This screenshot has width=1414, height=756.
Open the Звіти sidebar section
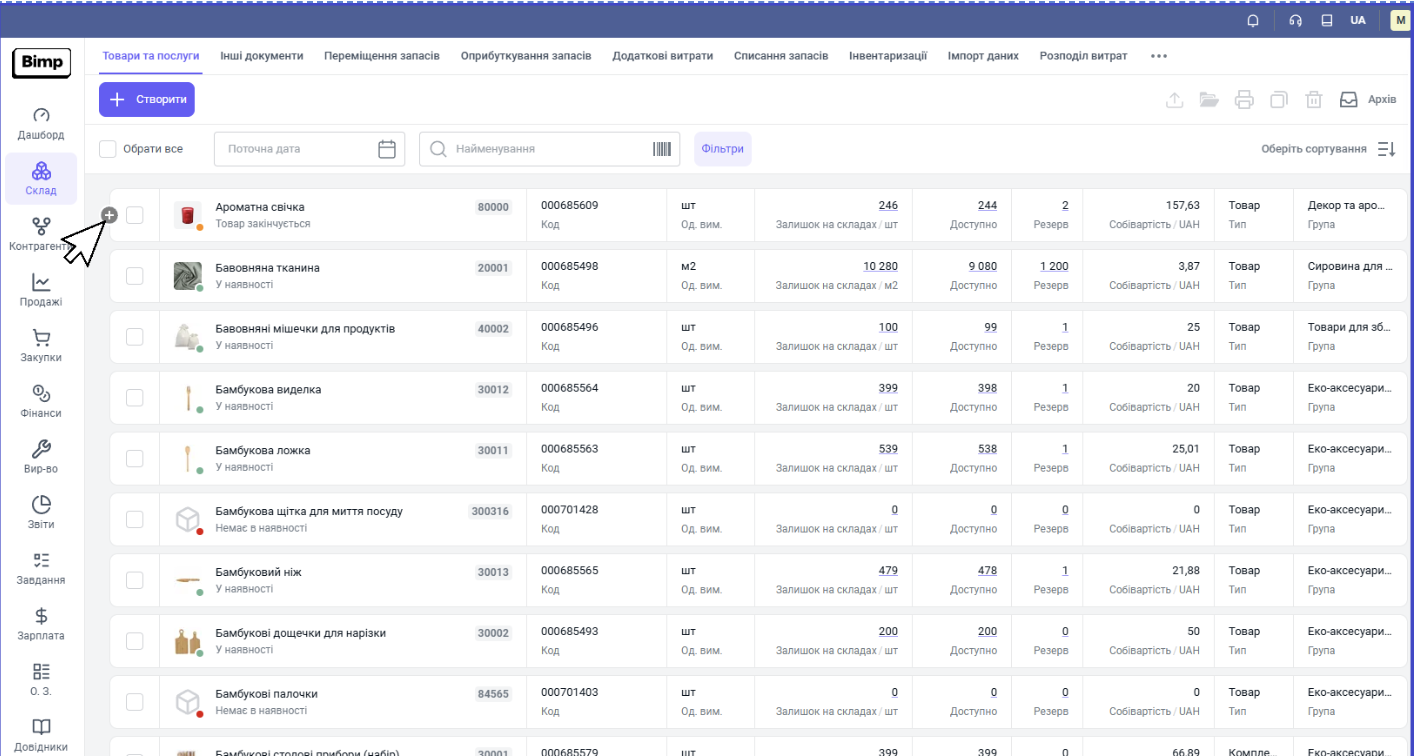pyautogui.click(x=41, y=513)
